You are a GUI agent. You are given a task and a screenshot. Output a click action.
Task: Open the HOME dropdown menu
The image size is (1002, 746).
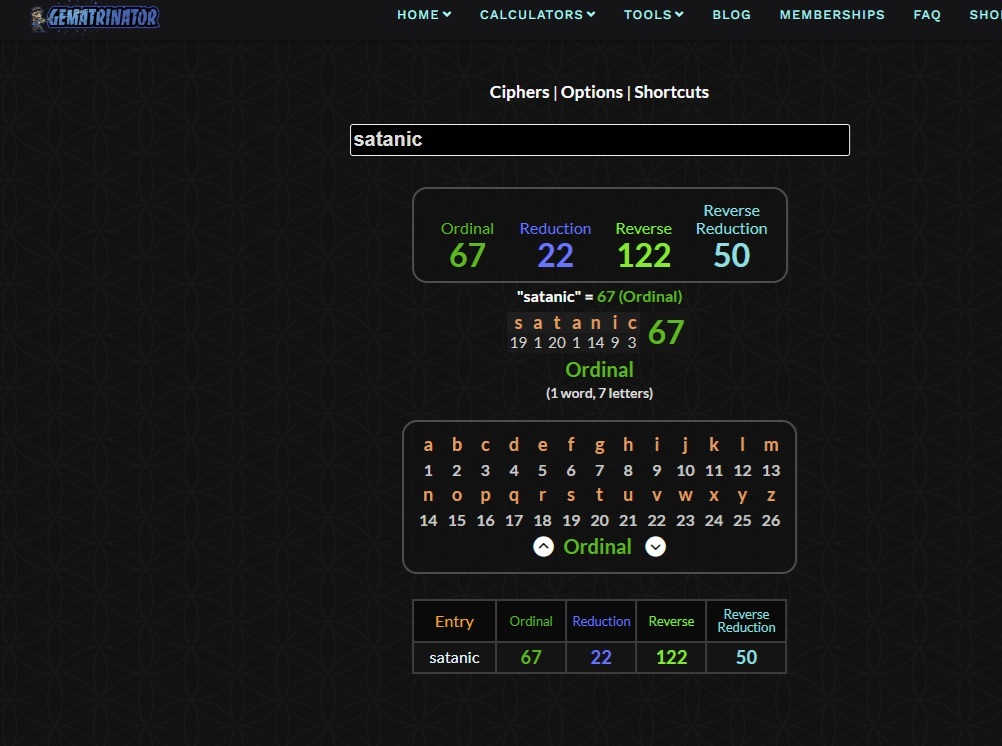pos(424,14)
